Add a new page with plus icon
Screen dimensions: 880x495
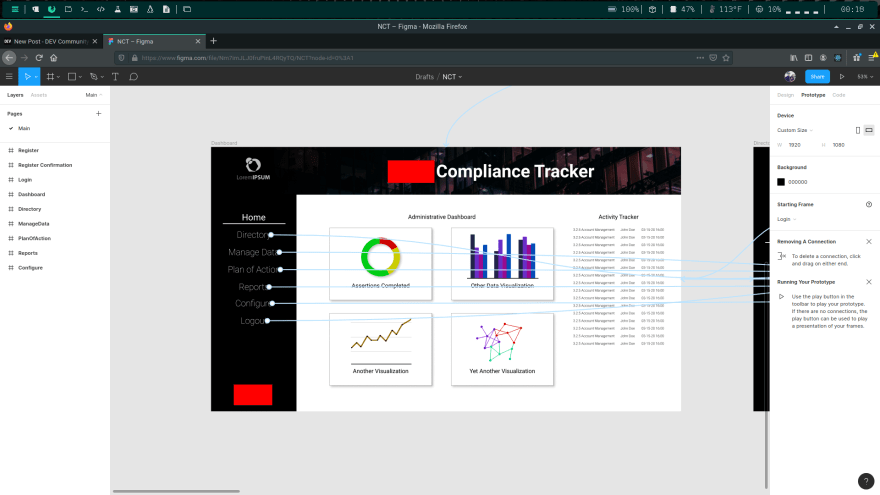(x=98, y=113)
